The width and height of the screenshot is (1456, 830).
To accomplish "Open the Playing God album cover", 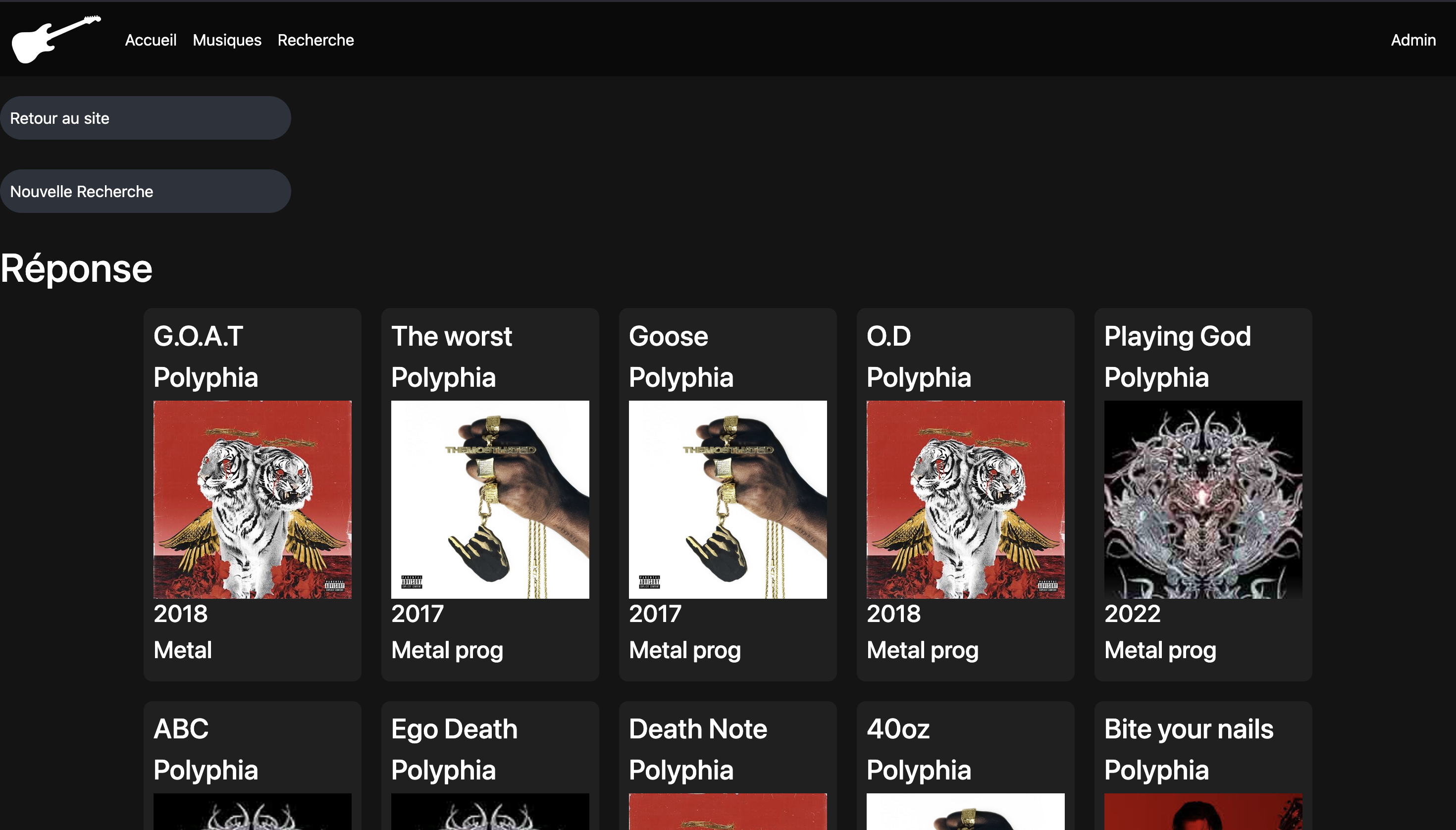I will coord(1203,499).
